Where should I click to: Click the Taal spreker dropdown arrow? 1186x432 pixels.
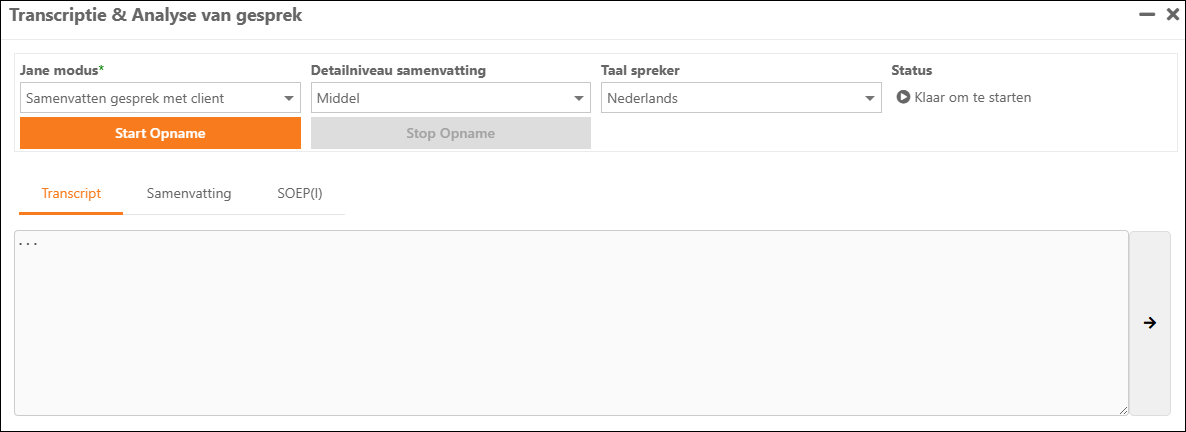click(x=869, y=98)
